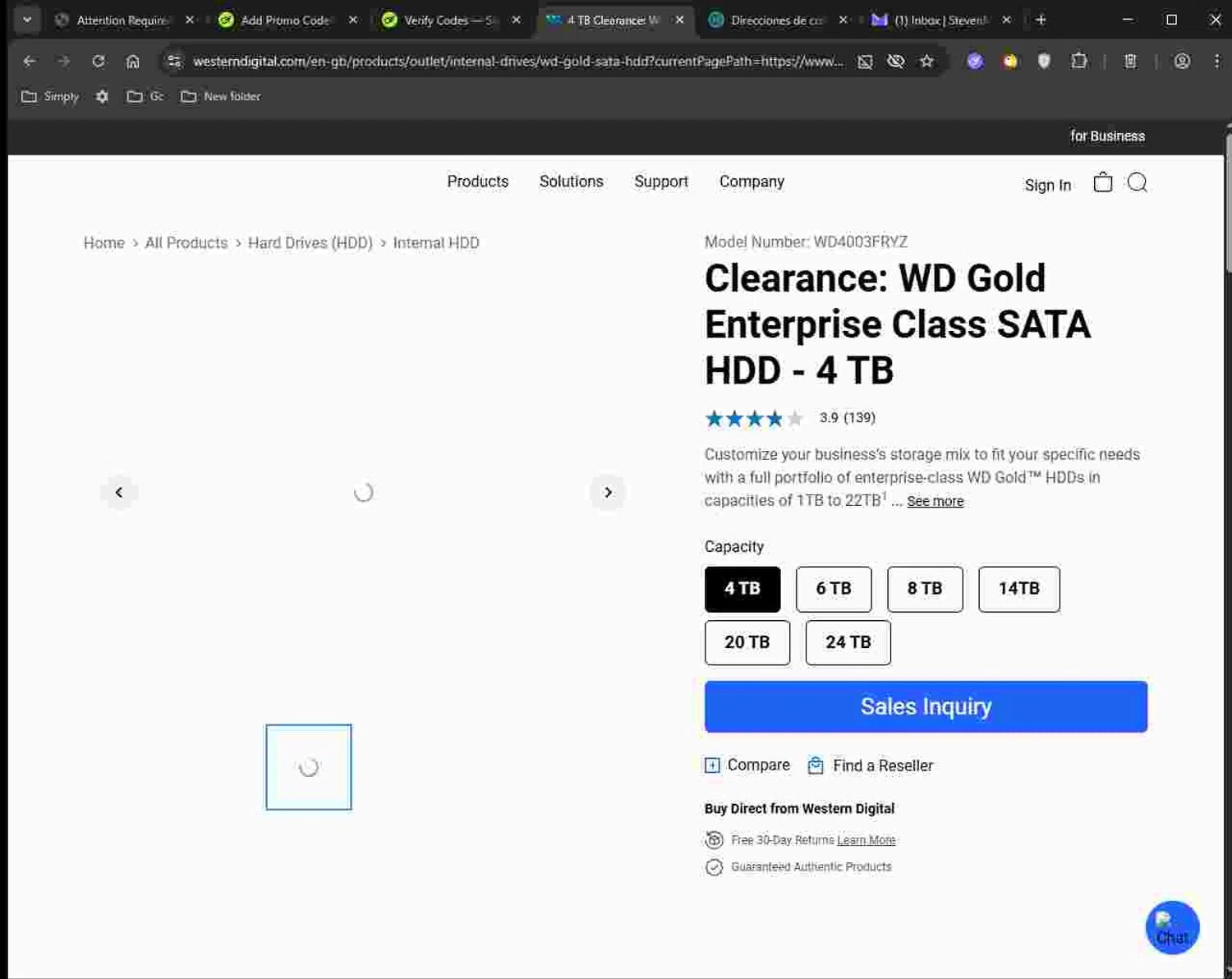Select the 14TB capacity

click(1019, 589)
